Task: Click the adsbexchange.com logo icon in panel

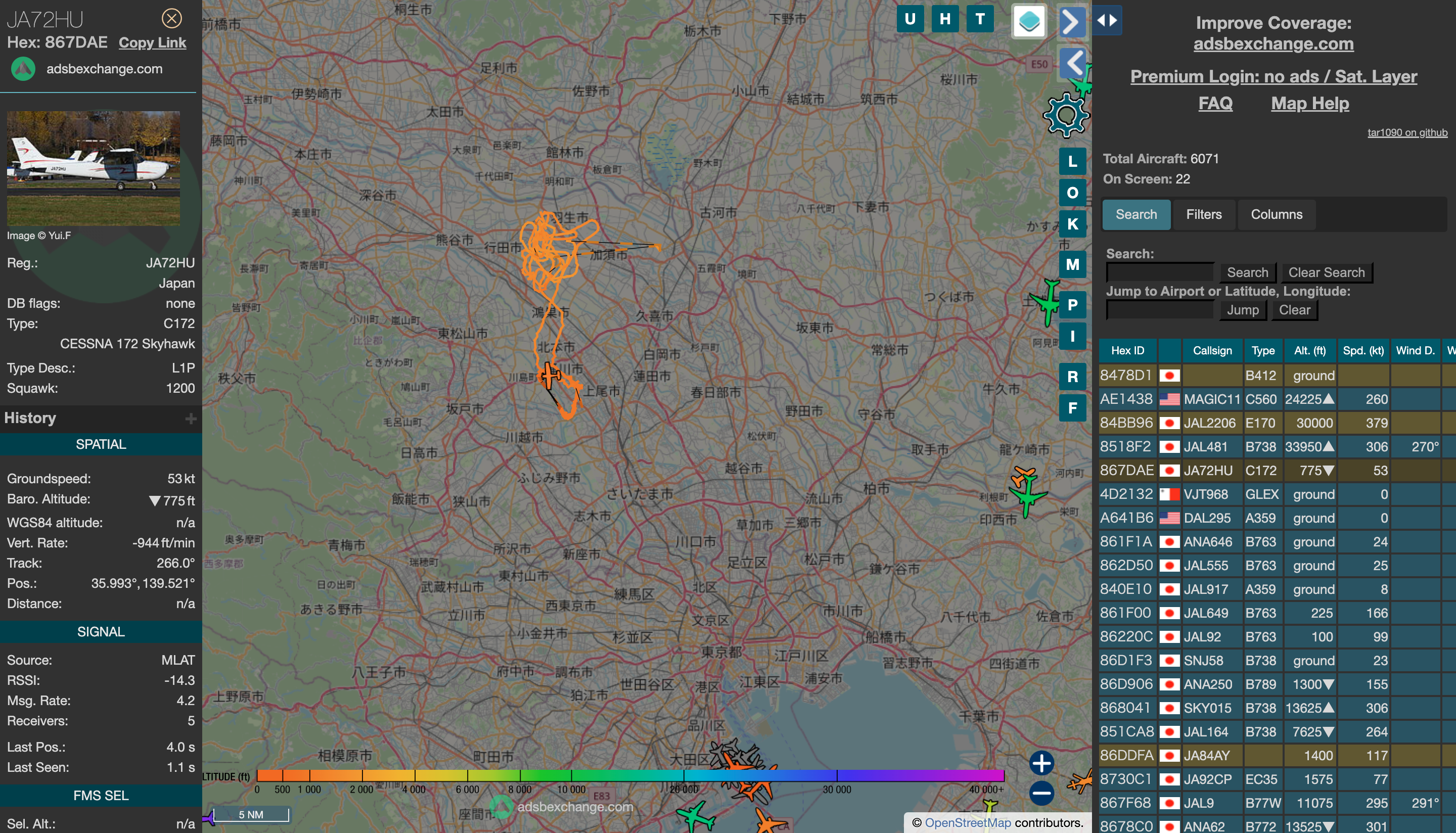Action: click(x=23, y=69)
